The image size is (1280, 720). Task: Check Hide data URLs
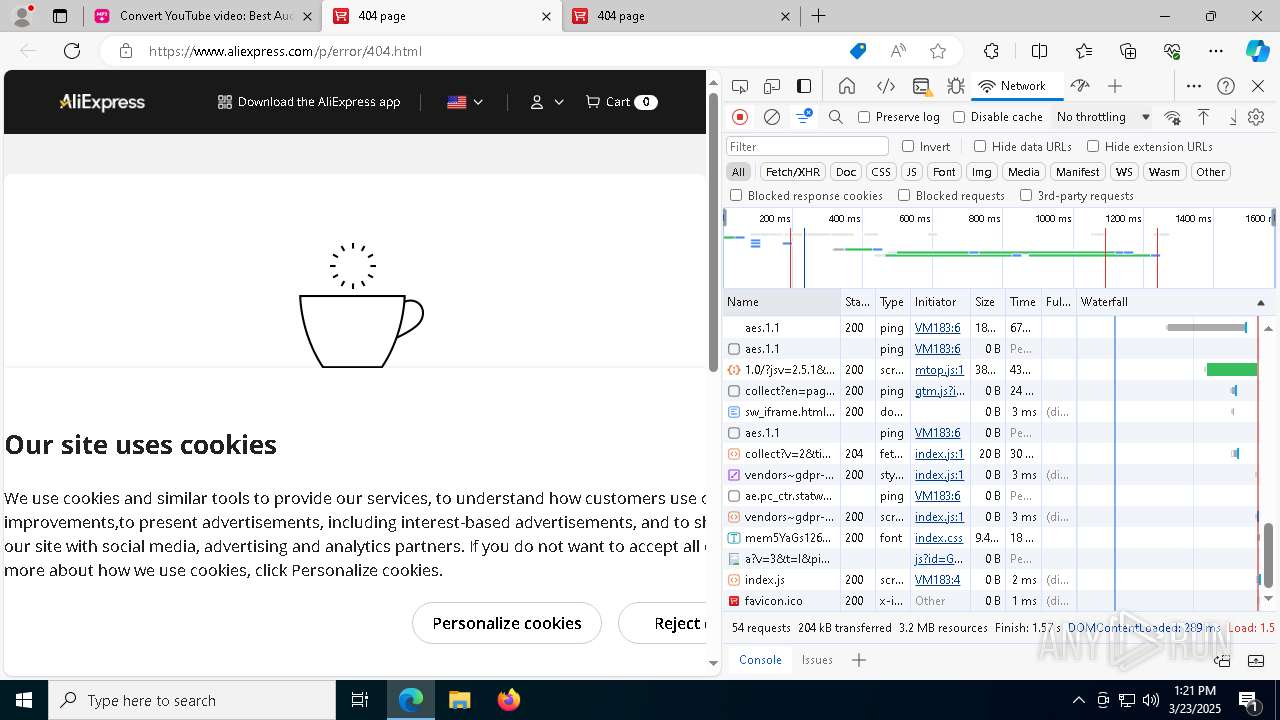pos(980,146)
